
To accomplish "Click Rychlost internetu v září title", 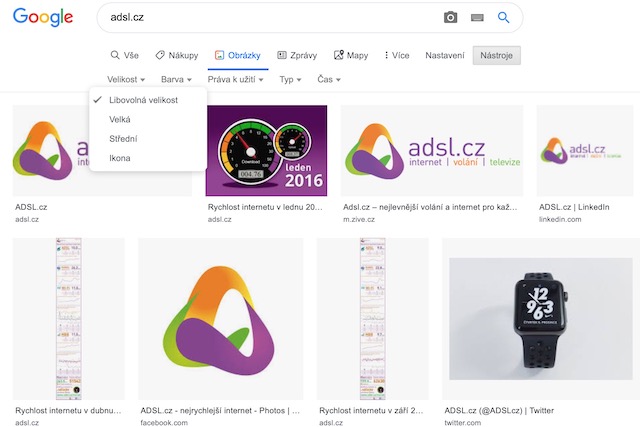I will [371, 411].
